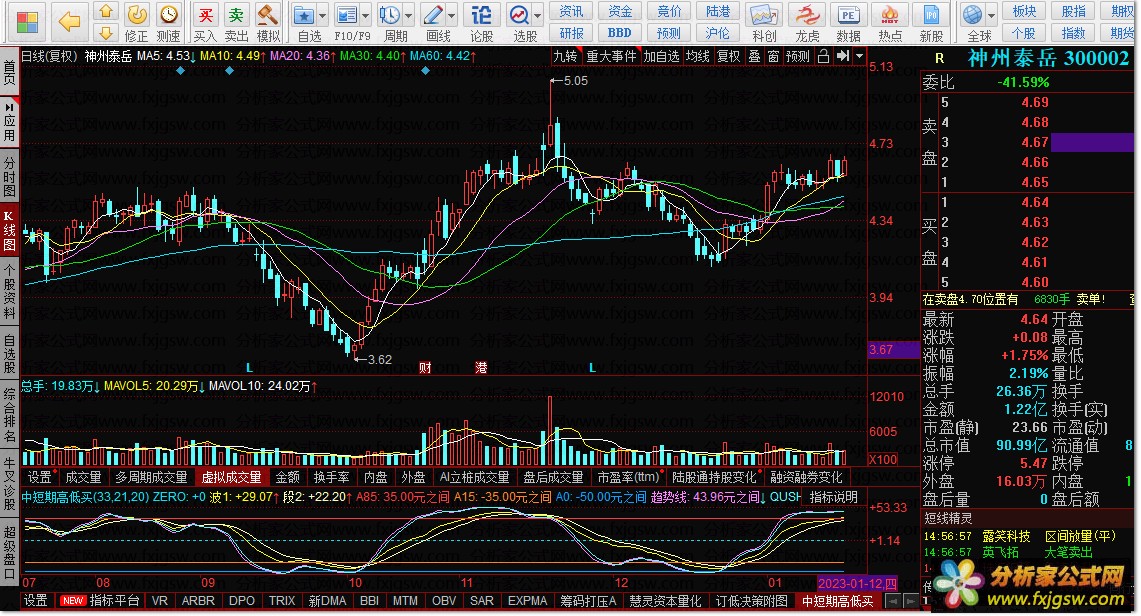
Task: Click the chart lock icon
Action: (x=823, y=56)
